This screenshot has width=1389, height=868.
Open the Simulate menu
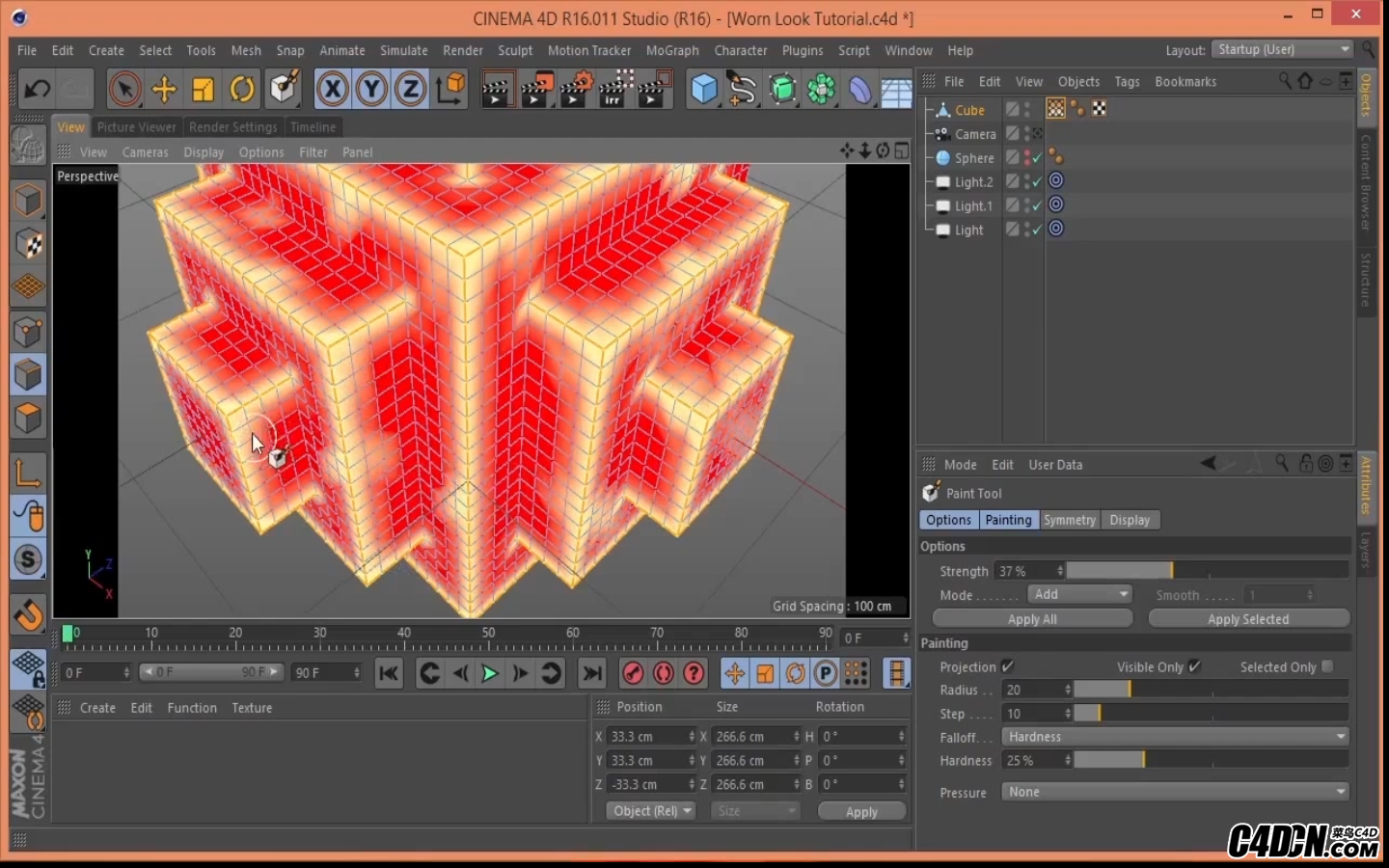pos(403,50)
